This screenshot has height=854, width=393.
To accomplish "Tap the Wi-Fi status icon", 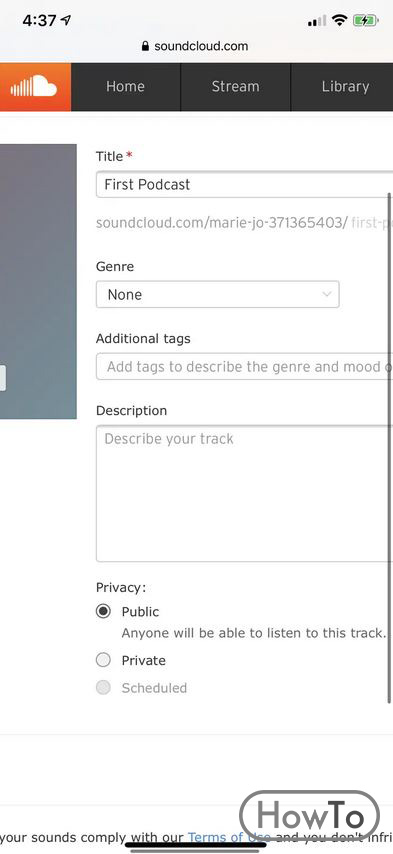I will click(x=340, y=21).
